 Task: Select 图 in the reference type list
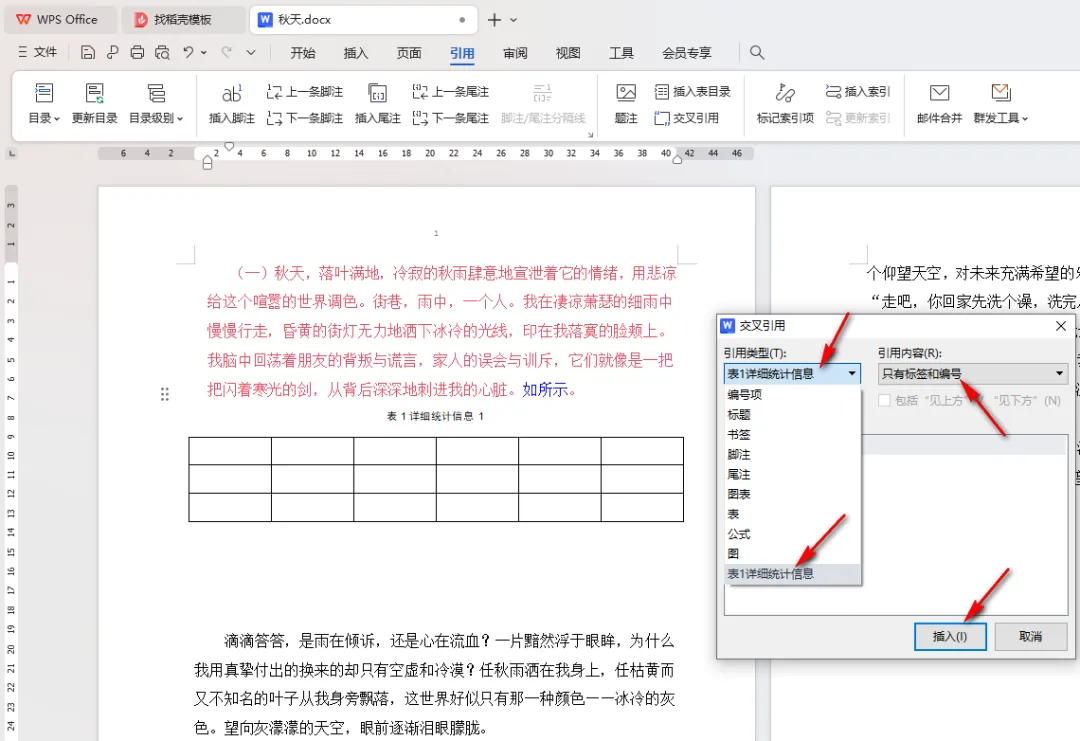pos(792,554)
